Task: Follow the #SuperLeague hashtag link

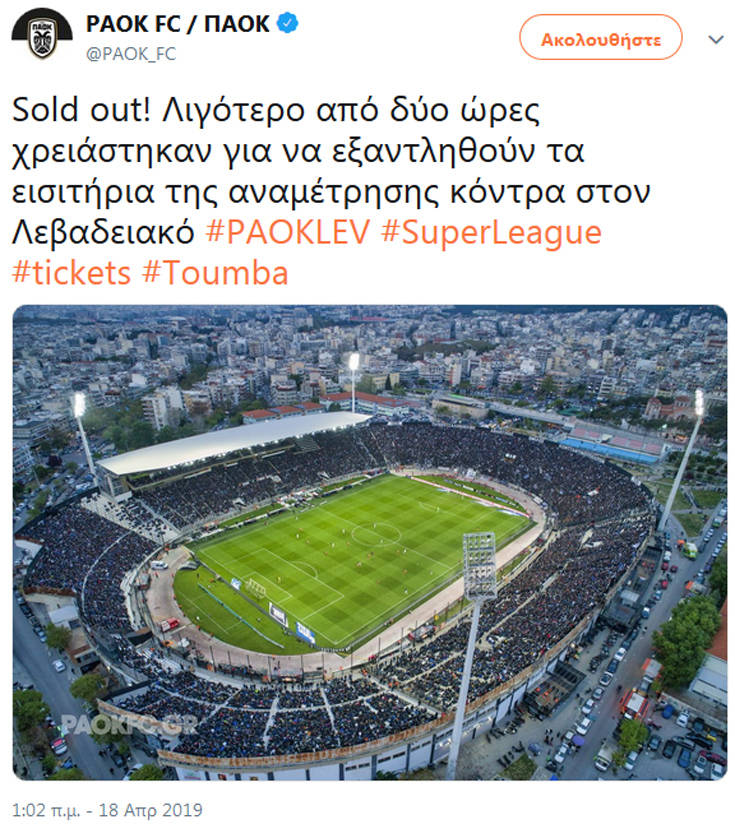Action: (491, 233)
